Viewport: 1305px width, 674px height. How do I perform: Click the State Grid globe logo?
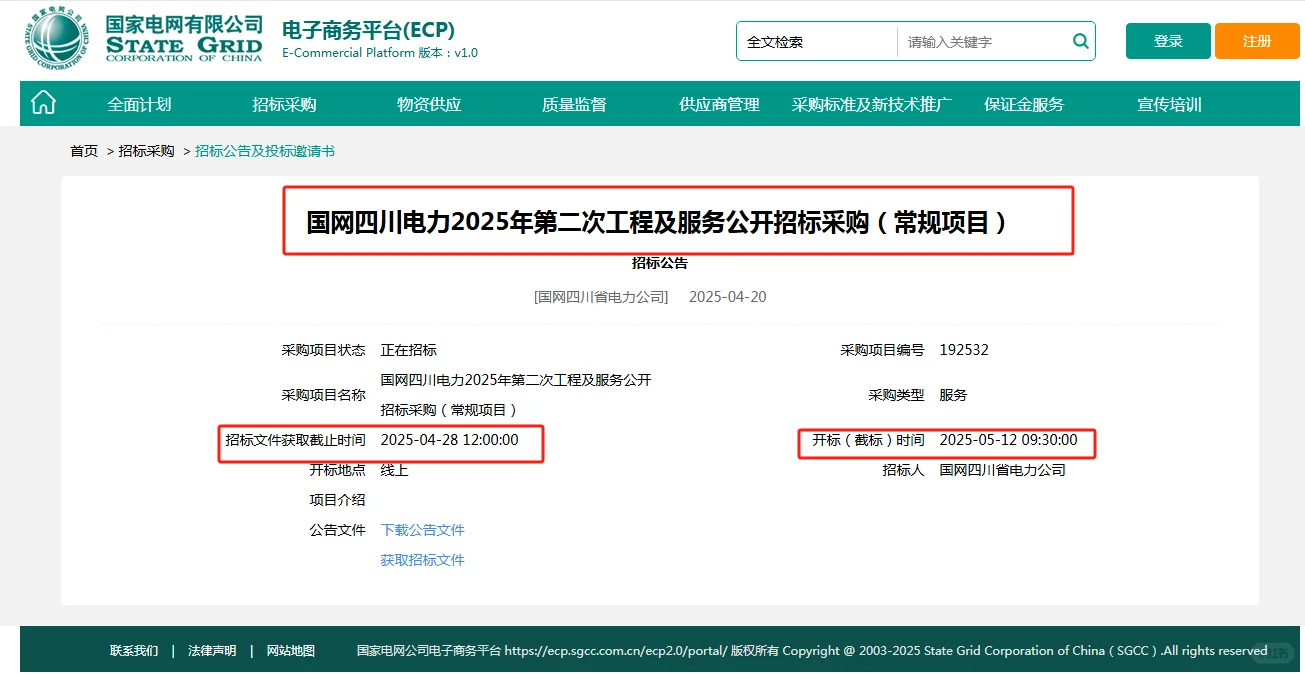57,39
